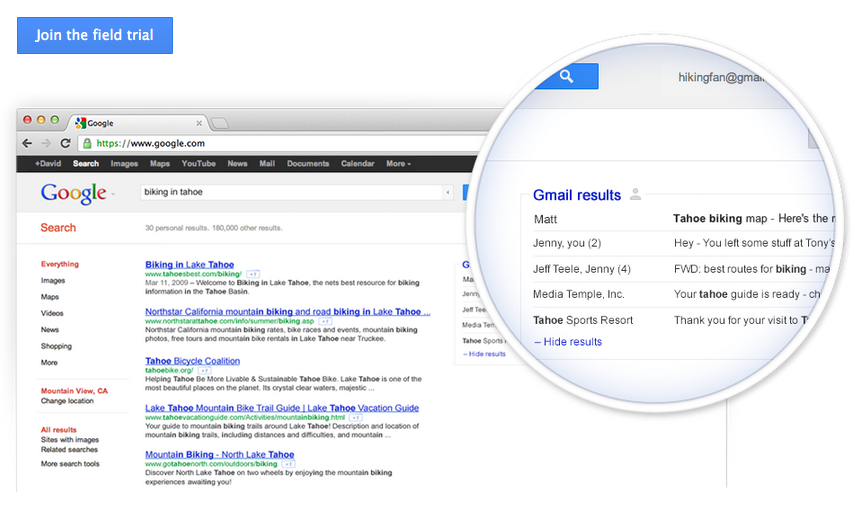The width and height of the screenshot is (855, 516).
Task: Click the blue magnifier search button
Action: tap(566, 76)
